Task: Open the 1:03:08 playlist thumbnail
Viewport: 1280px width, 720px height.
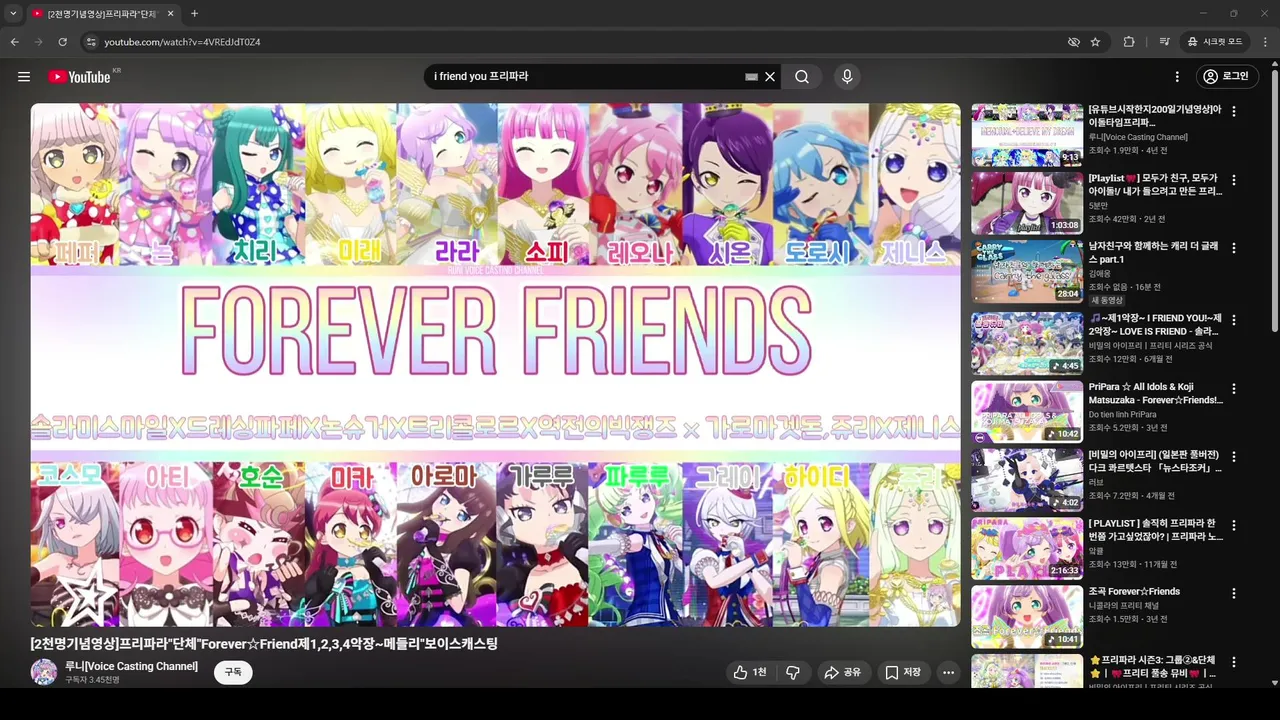Action: [x=1027, y=203]
